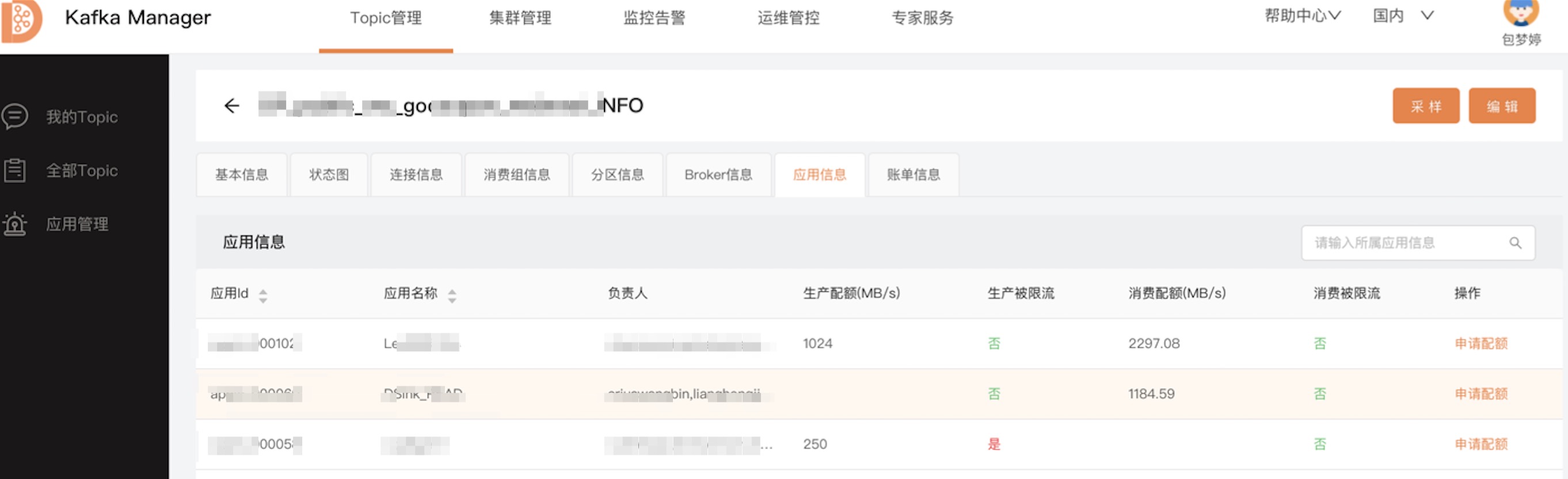Sort the table by 应用Id column
This screenshot has width=1568, height=479.
click(x=262, y=296)
